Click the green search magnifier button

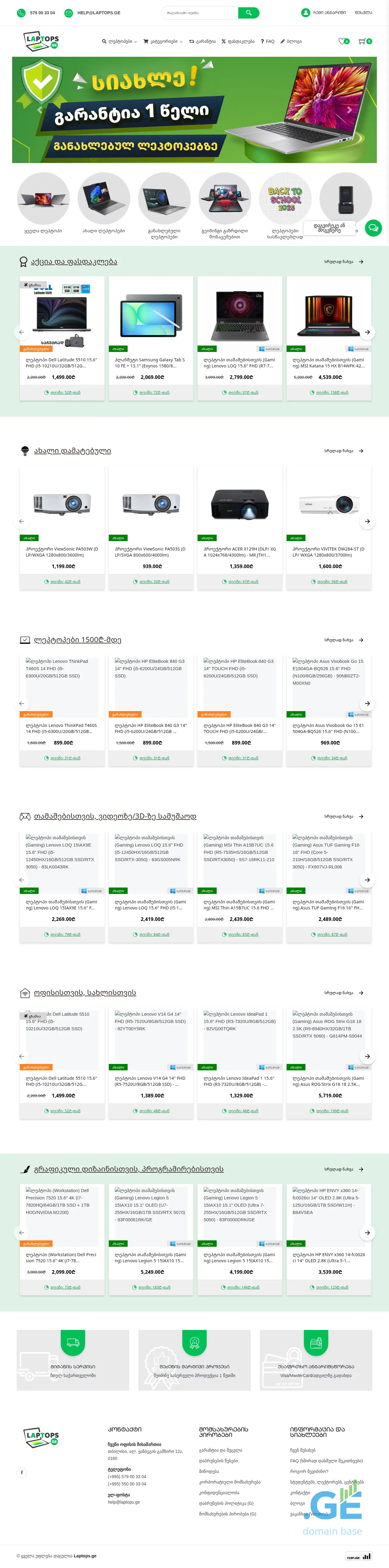point(248,12)
